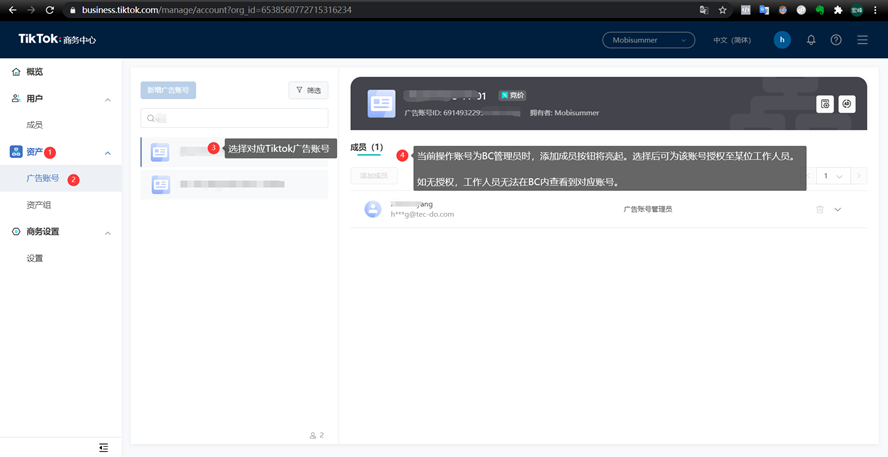The width and height of the screenshot is (888, 457).
Task: Click the delete trash icon for the member
Action: coord(820,210)
